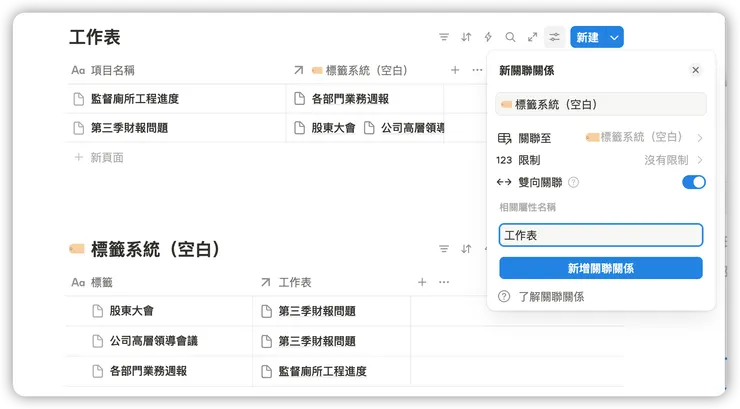The image size is (740, 409).
Task: Open 新建 dropdown arrow
Action: click(614, 37)
